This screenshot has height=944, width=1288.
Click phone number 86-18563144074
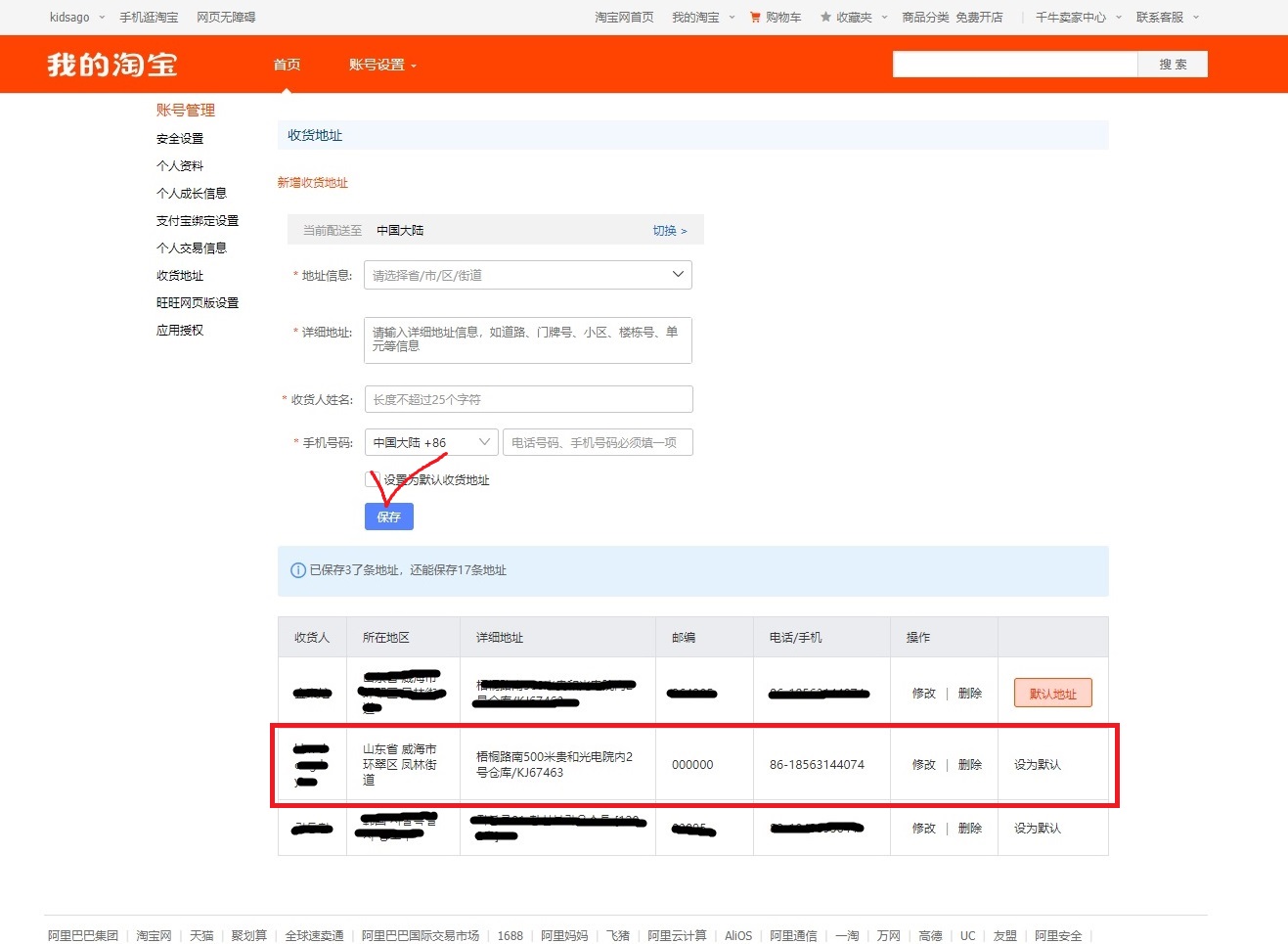click(817, 765)
